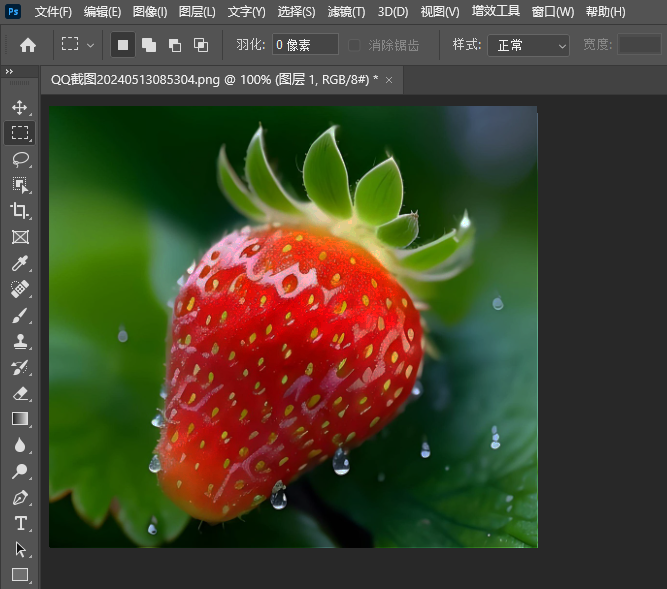Open the 文件(F) menu
Viewport: 667px width, 589px height.
[53, 11]
